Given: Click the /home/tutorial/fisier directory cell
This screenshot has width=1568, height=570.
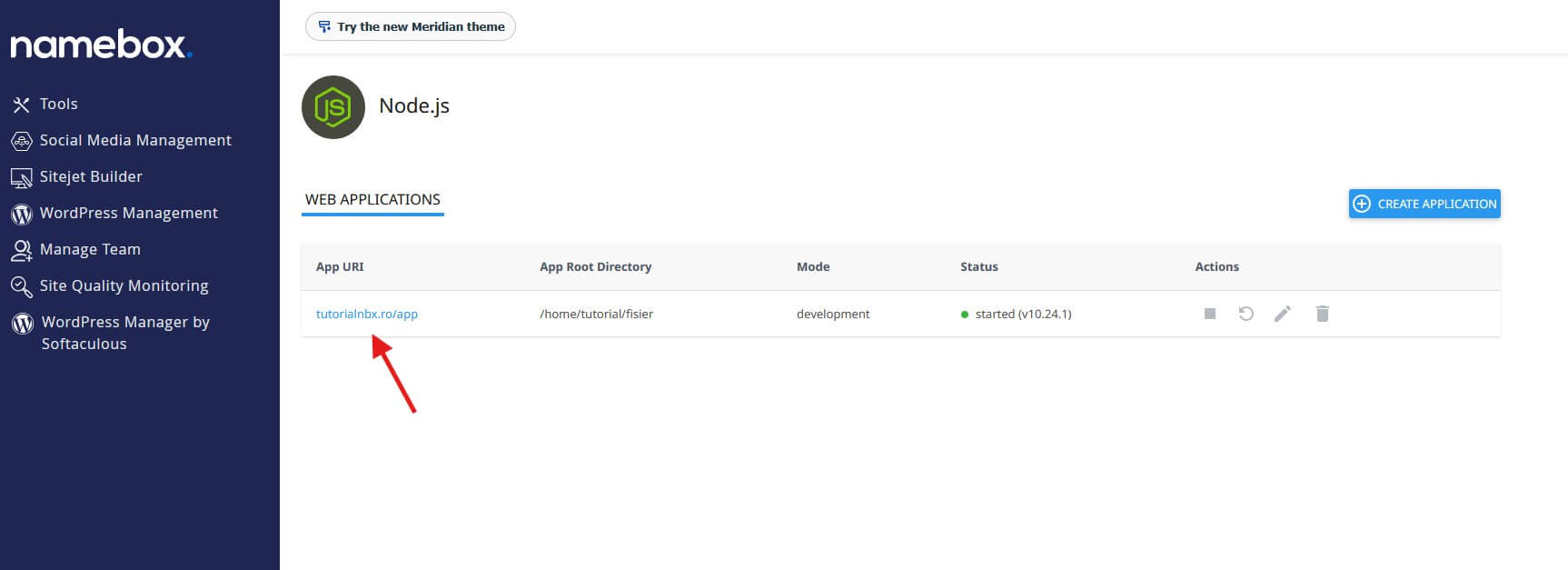Looking at the screenshot, I should point(597,314).
